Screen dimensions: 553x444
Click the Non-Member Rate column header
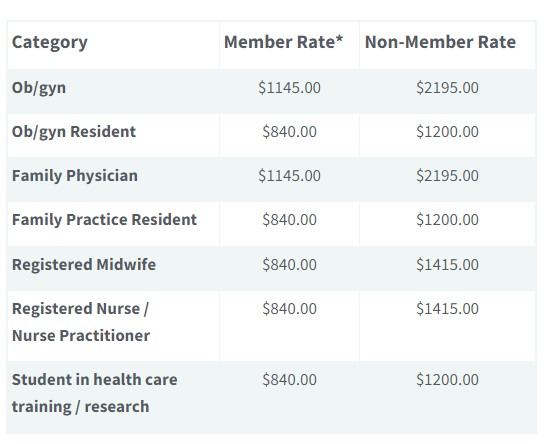[440, 42]
